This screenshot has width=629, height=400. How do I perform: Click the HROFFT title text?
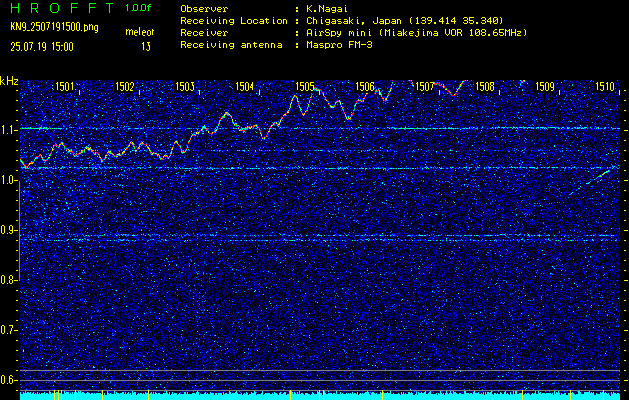click(62, 8)
